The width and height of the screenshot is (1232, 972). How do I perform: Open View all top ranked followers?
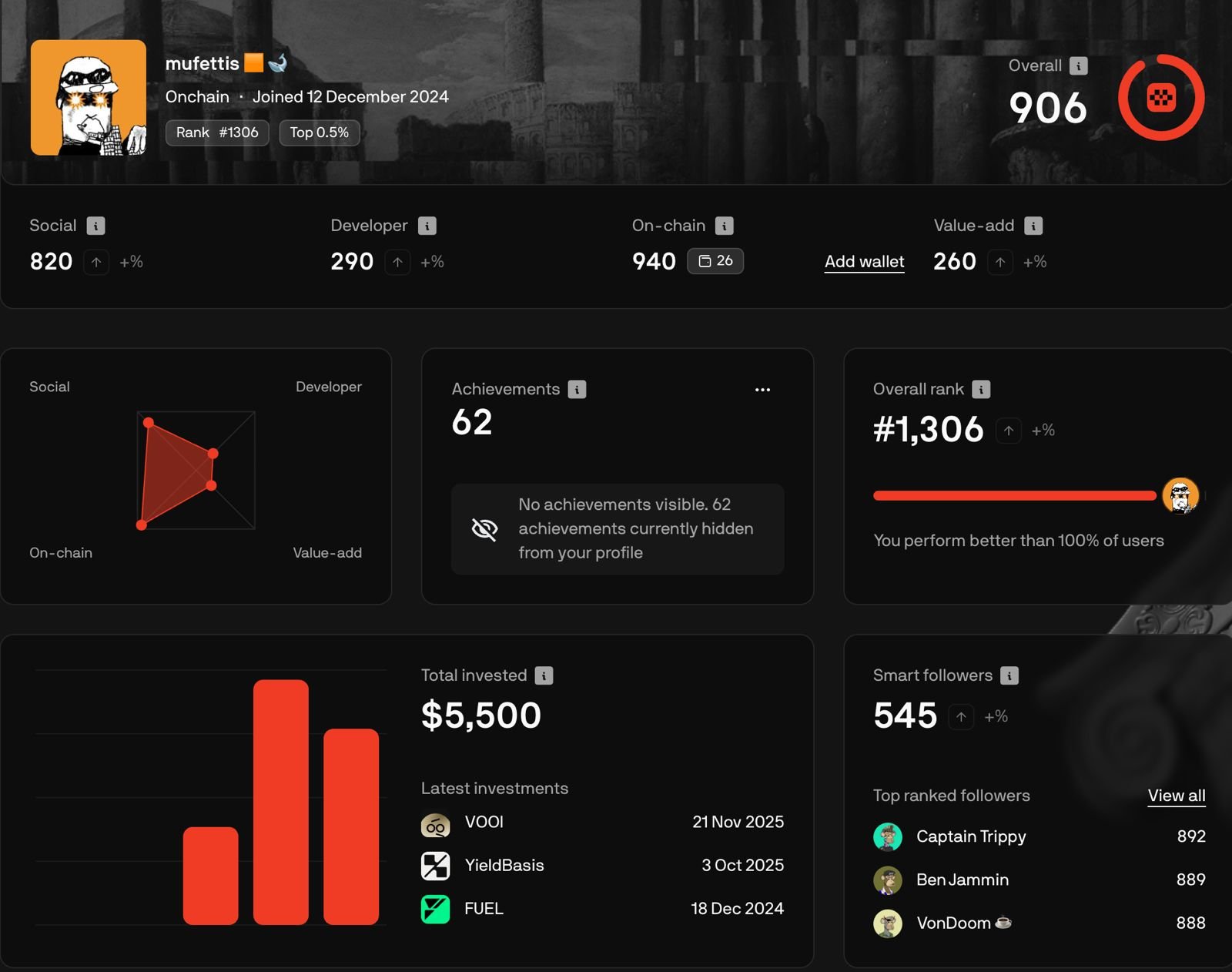pos(1176,796)
